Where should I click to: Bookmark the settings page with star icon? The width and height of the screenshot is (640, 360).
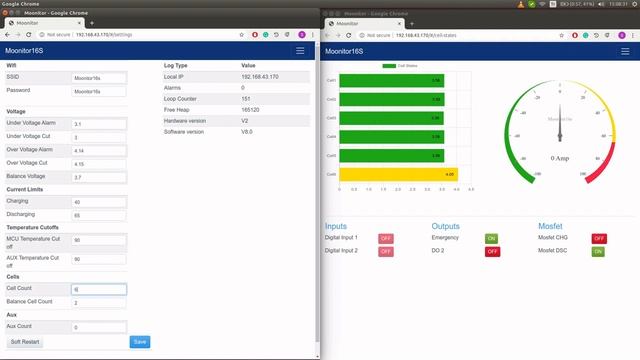(242, 35)
